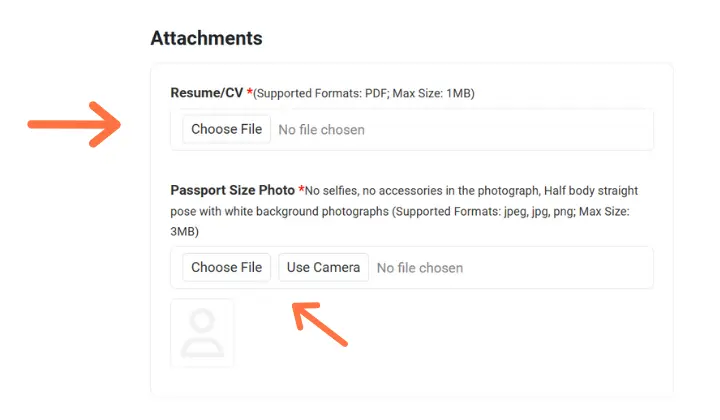This screenshot has height=420, width=720.
Task: Click the right-pointing orange arrow
Action: 74,124
